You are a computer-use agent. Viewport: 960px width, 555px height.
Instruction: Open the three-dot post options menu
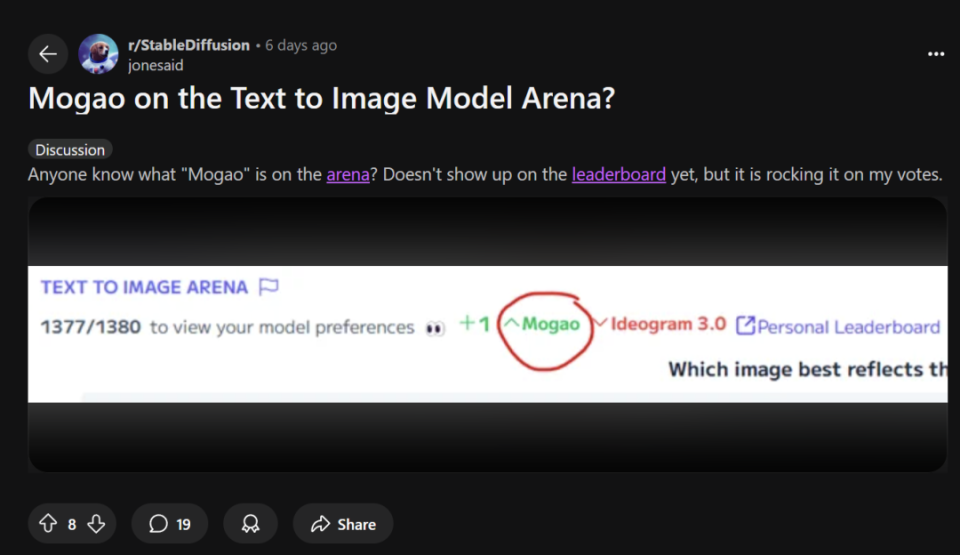click(x=936, y=54)
